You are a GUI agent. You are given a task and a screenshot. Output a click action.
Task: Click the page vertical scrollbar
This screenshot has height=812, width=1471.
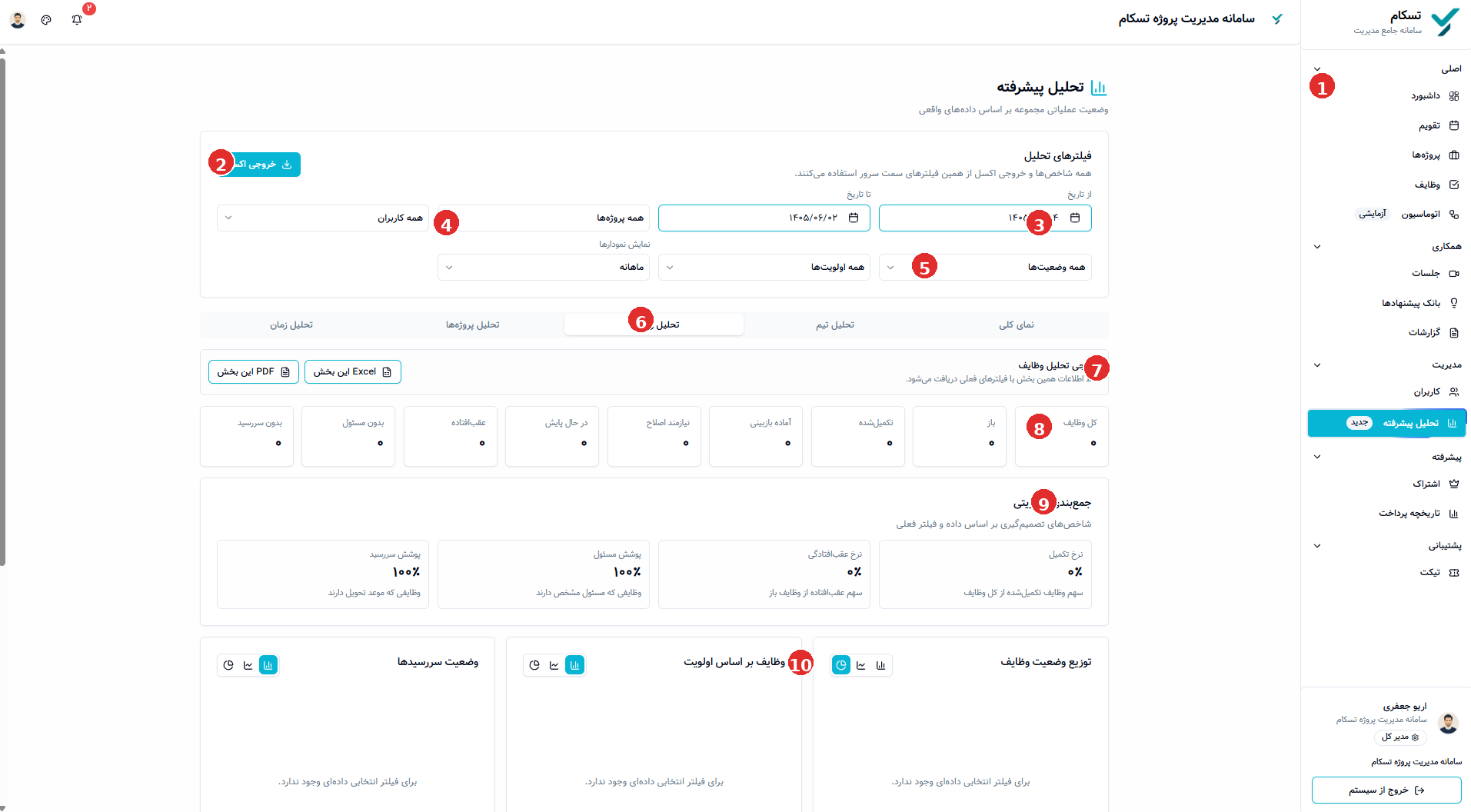[x=2, y=311]
